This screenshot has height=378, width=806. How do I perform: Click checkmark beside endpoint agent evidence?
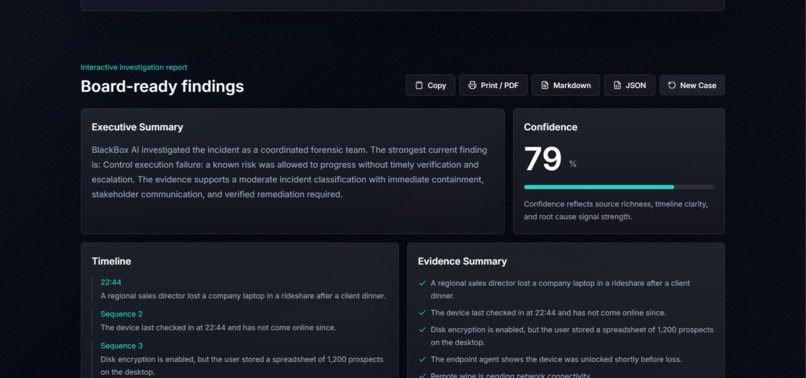pyautogui.click(x=423, y=359)
